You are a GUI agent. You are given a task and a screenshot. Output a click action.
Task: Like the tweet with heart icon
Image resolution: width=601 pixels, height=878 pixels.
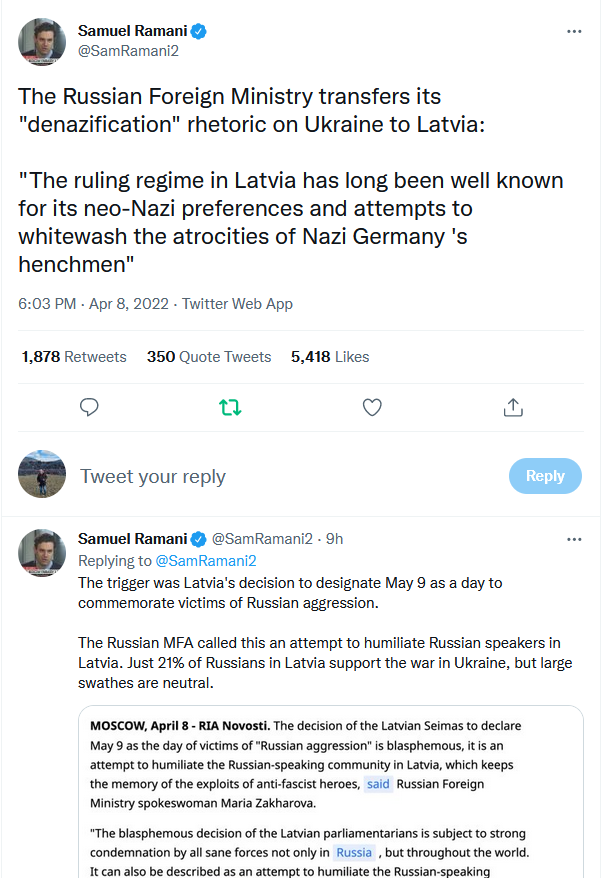pos(372,407)
